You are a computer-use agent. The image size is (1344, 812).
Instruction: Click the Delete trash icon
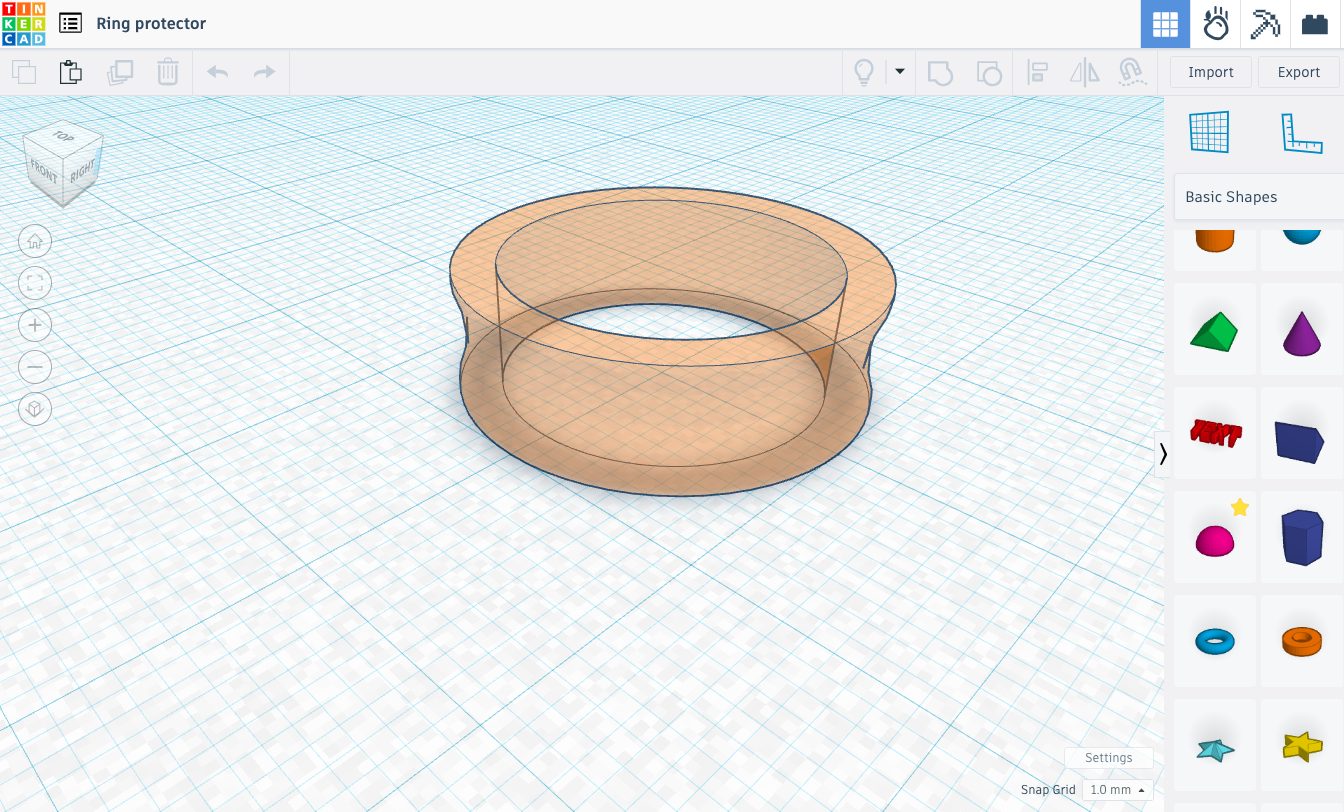(x=168, y=72)
